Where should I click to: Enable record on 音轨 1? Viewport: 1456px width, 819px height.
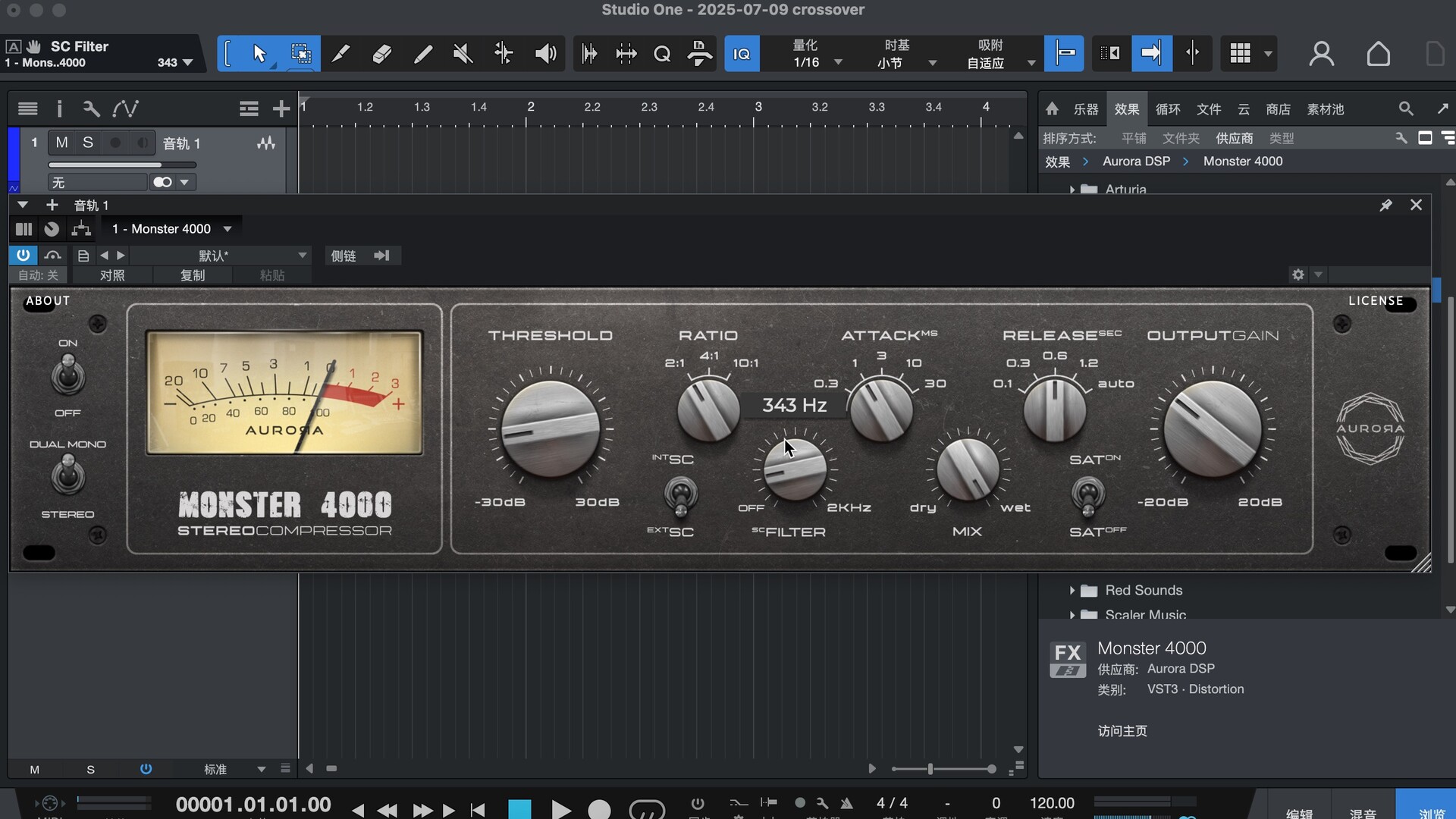pyautogui.click(x=115, y=143)
